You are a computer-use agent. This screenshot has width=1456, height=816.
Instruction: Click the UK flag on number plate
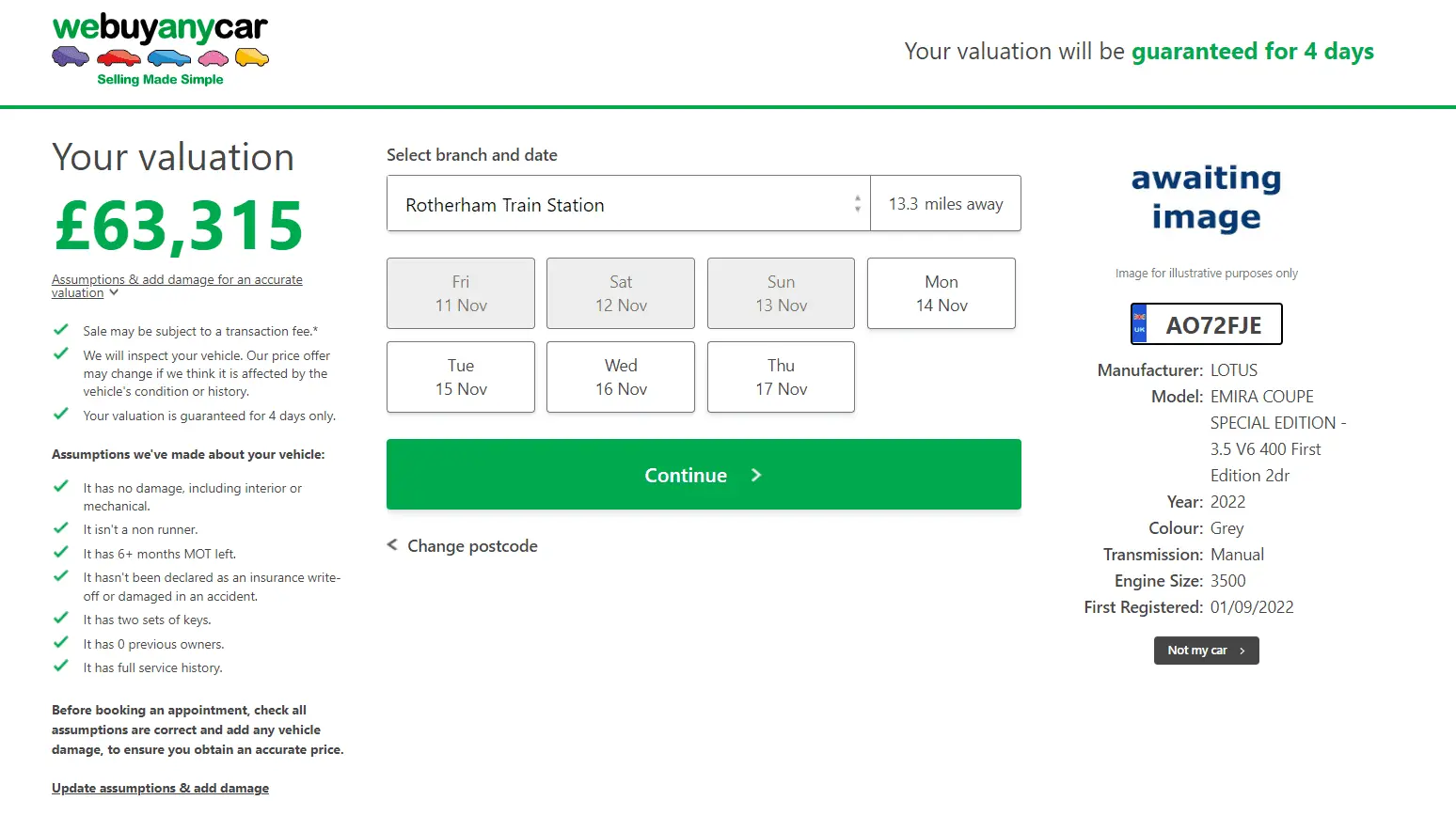1139,324
